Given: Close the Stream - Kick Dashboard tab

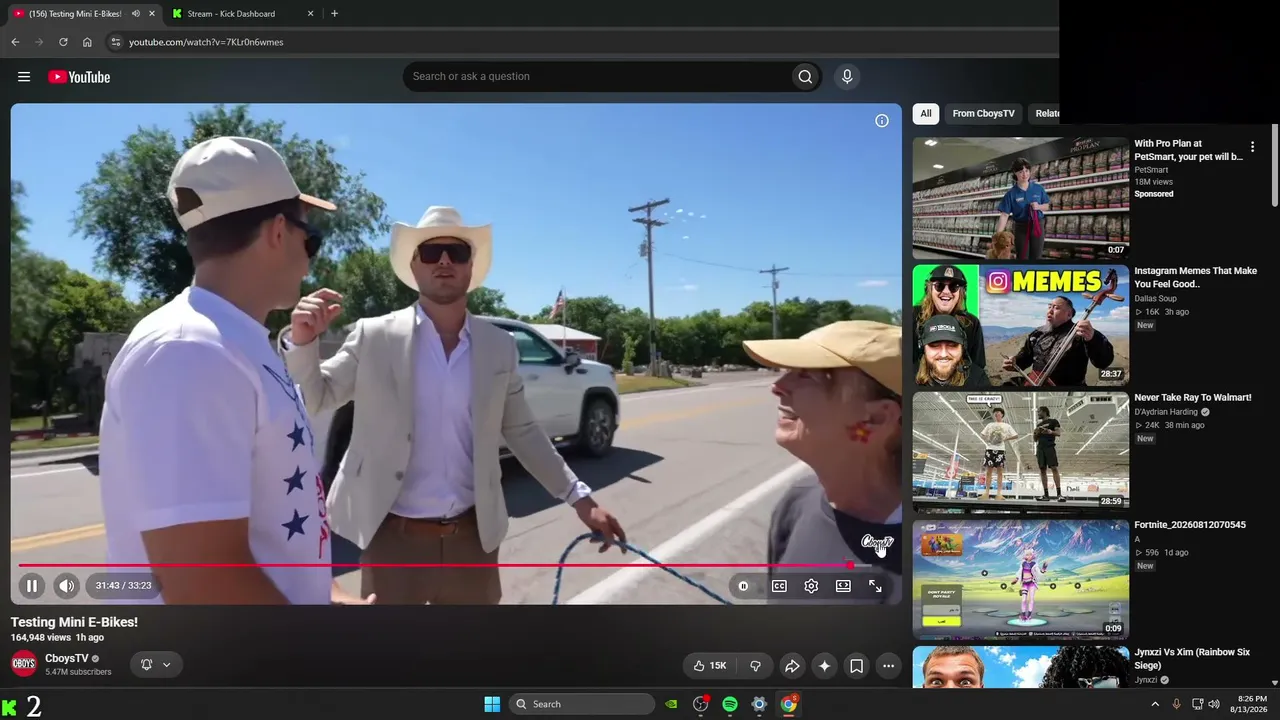Looking at the screenshot, I should tap(310, 14).
